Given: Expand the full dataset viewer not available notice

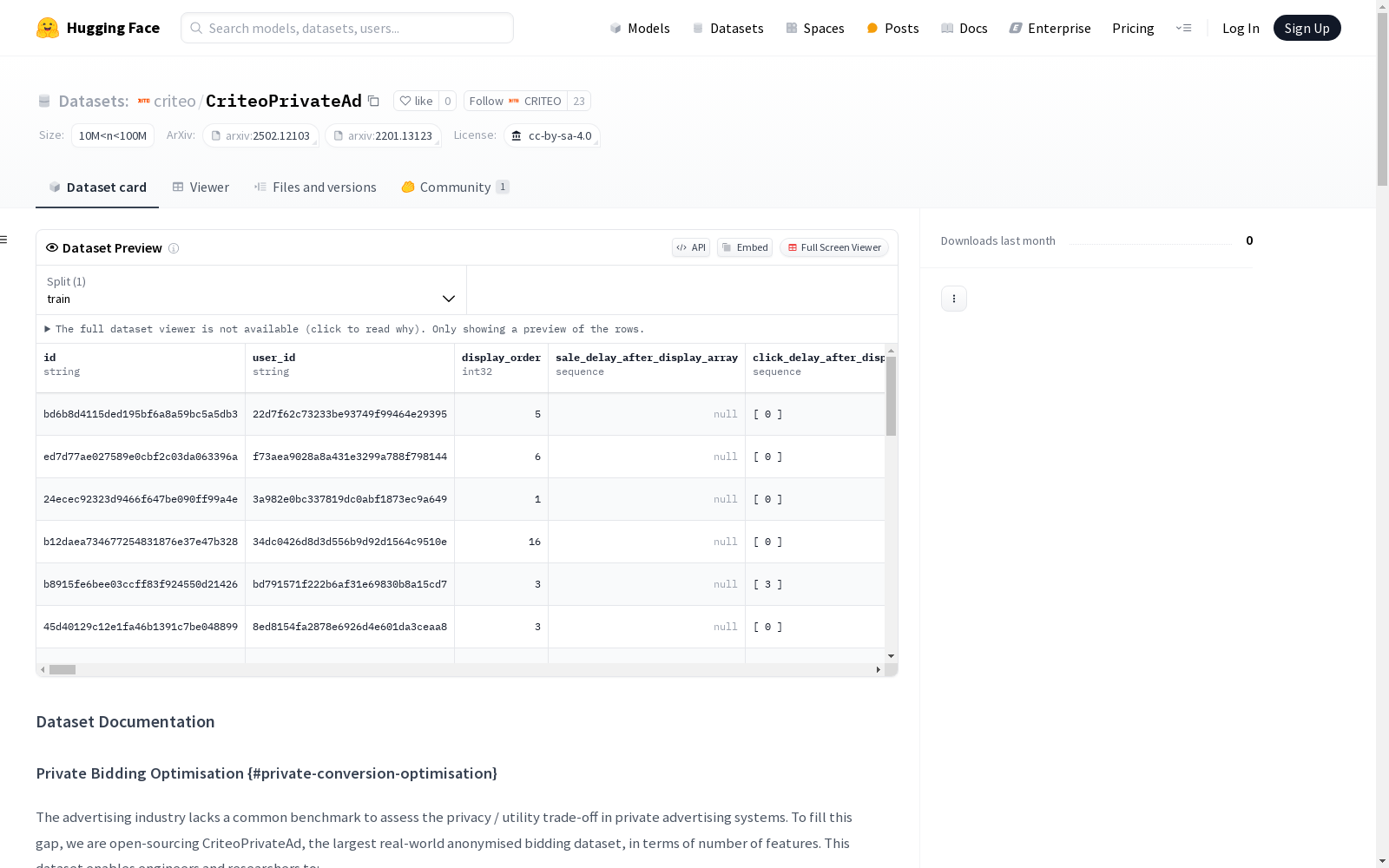Looking at the screenshot, I should [x=344, y=329].
